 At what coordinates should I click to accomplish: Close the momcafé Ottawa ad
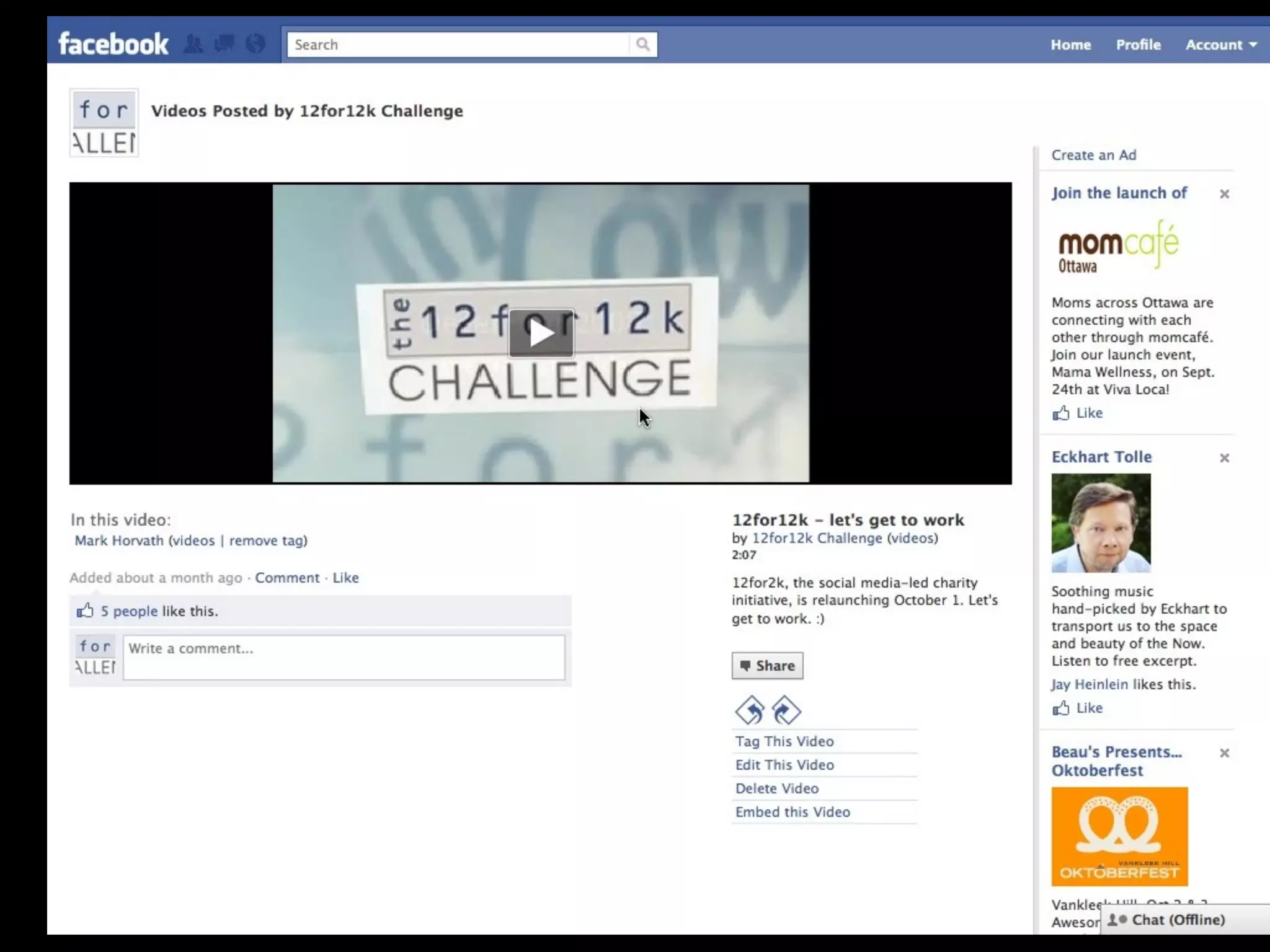pos(1224,194)
